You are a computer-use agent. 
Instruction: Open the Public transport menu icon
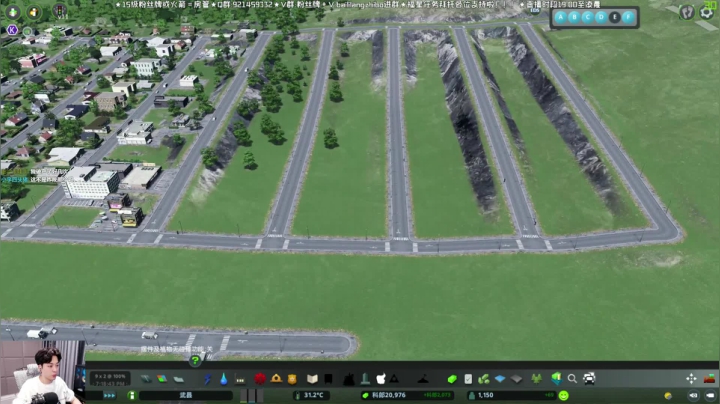(328, 379)
